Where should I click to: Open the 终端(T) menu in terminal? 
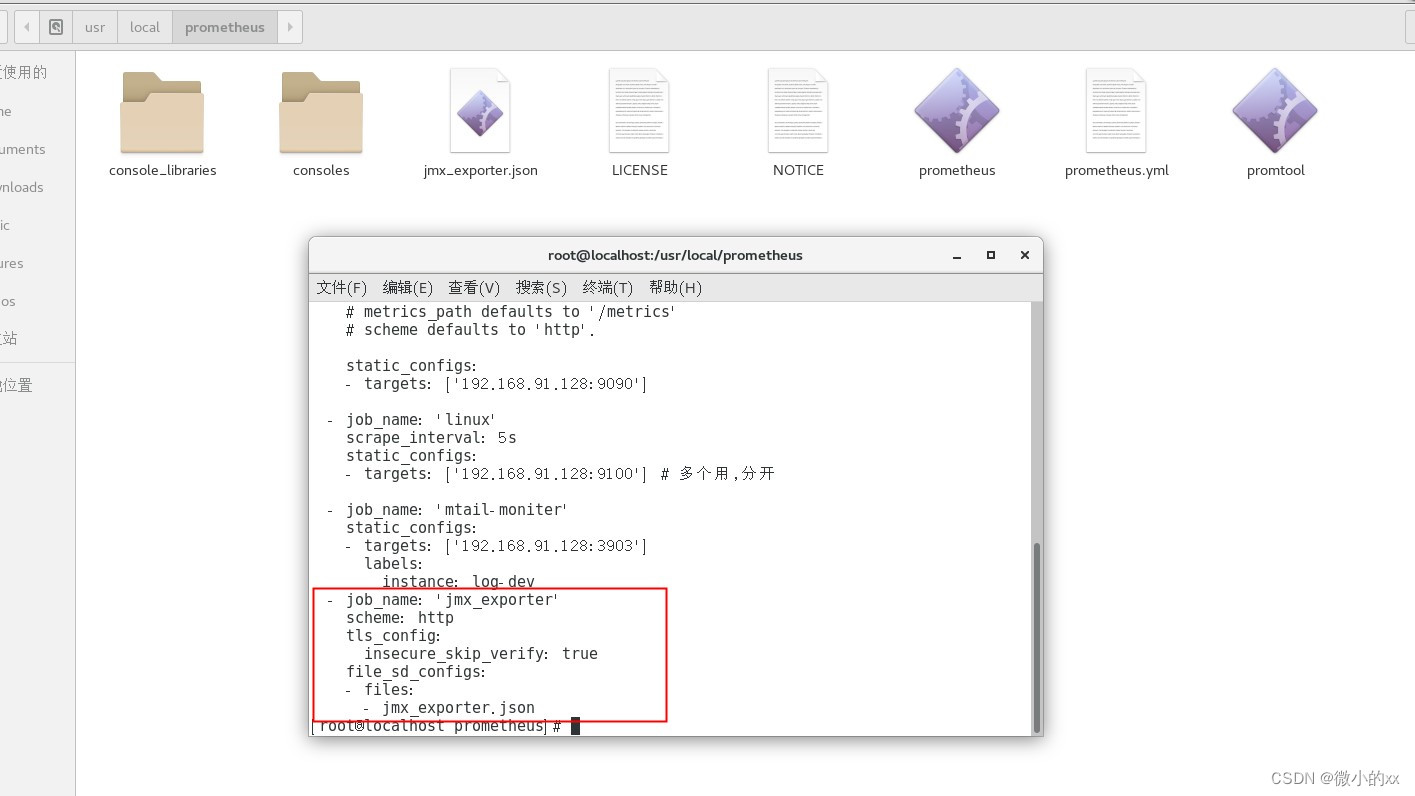pyautogui.click(x=608, y=288)
